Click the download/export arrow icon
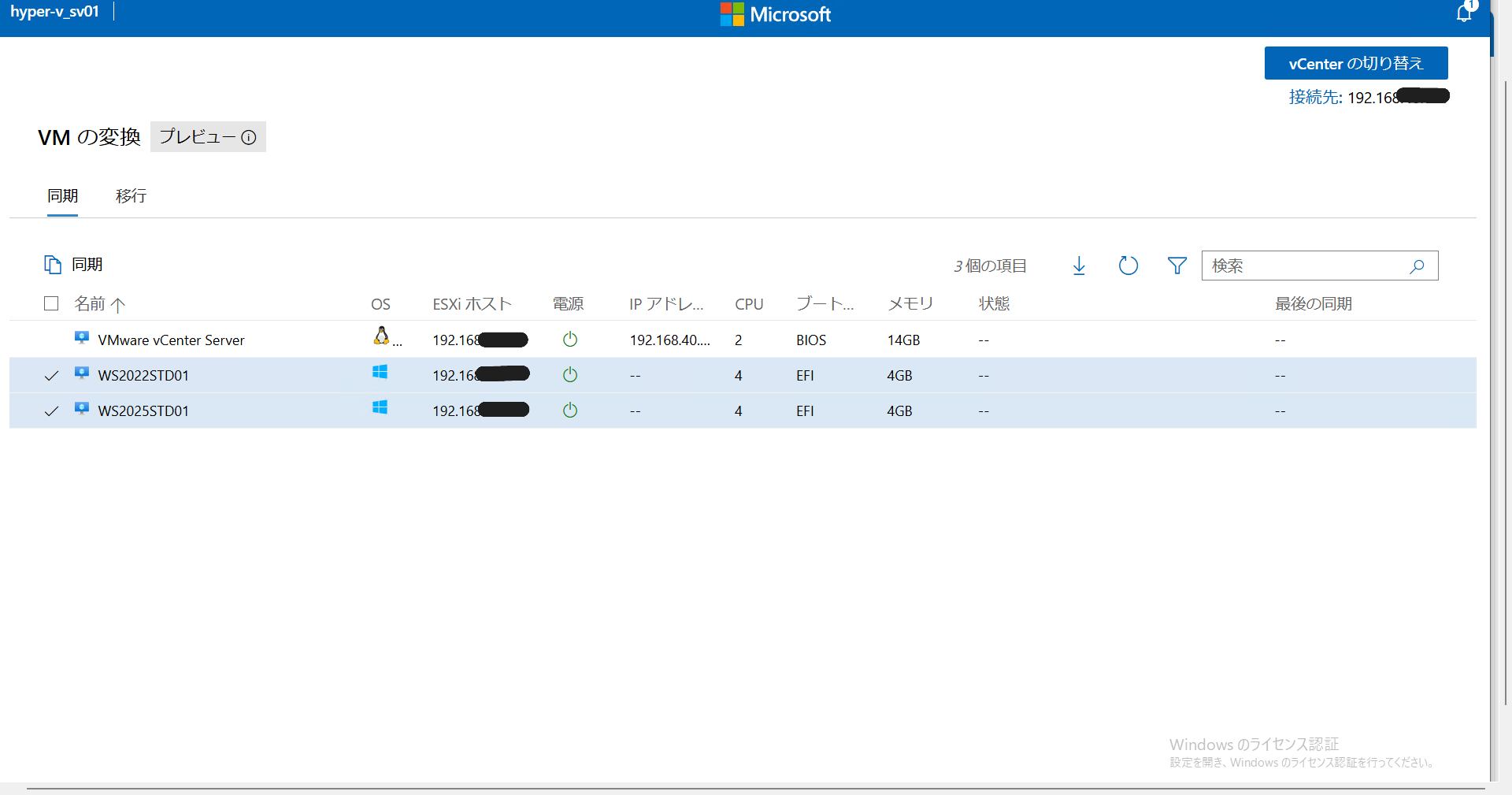Viewport: 1512px width, 795px height. point(1079,266)
